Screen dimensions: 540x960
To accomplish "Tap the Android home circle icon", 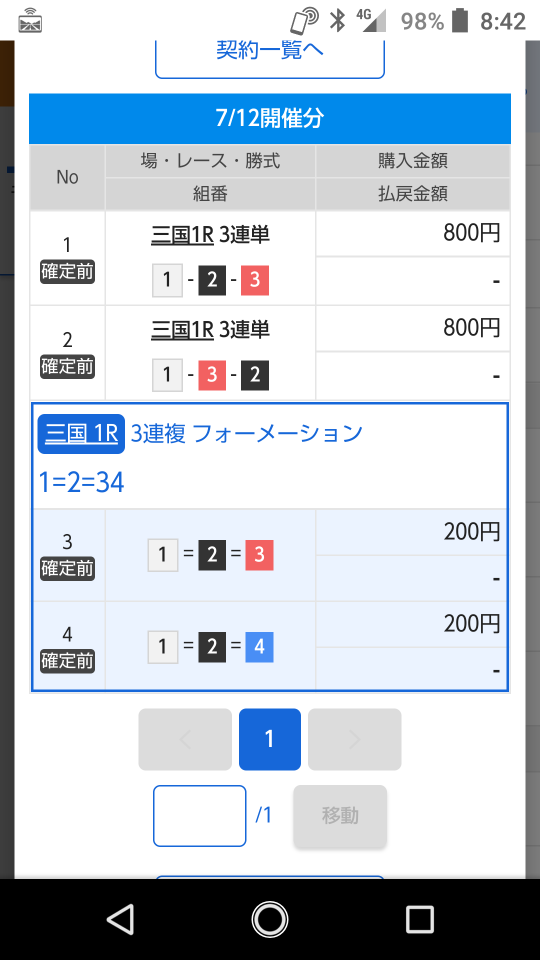I will 270,920.
